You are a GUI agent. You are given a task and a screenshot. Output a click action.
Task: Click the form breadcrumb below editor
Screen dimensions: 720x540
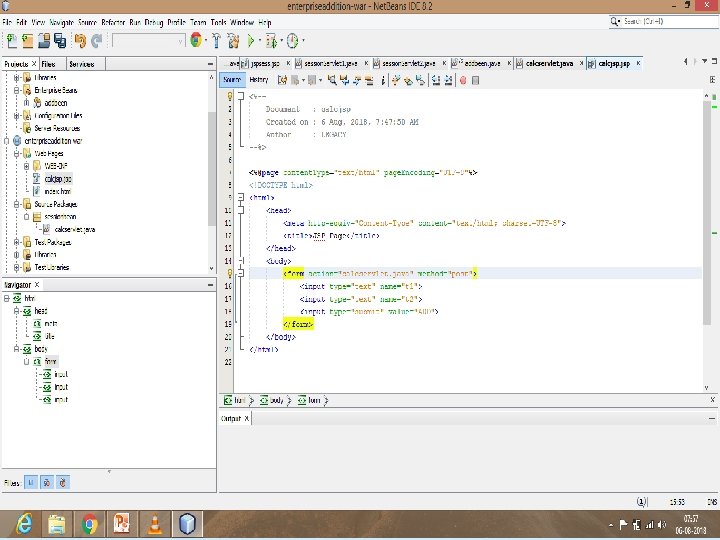click(314, 400)
